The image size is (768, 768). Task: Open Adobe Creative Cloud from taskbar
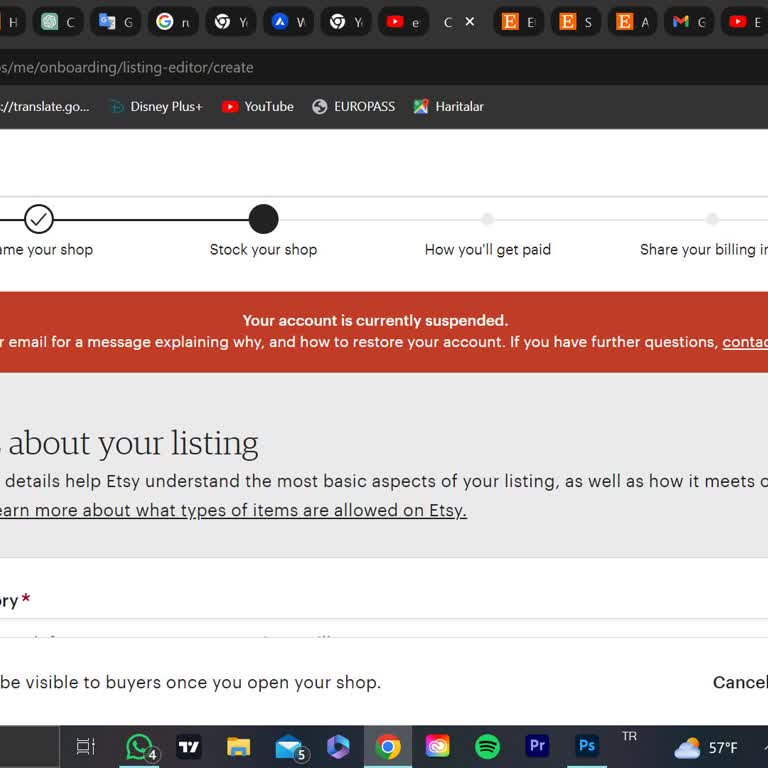(437, 746)
